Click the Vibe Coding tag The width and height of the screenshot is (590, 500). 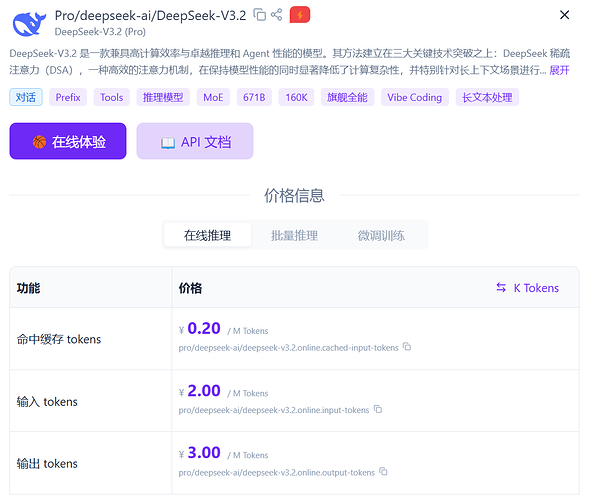point(415,97)
